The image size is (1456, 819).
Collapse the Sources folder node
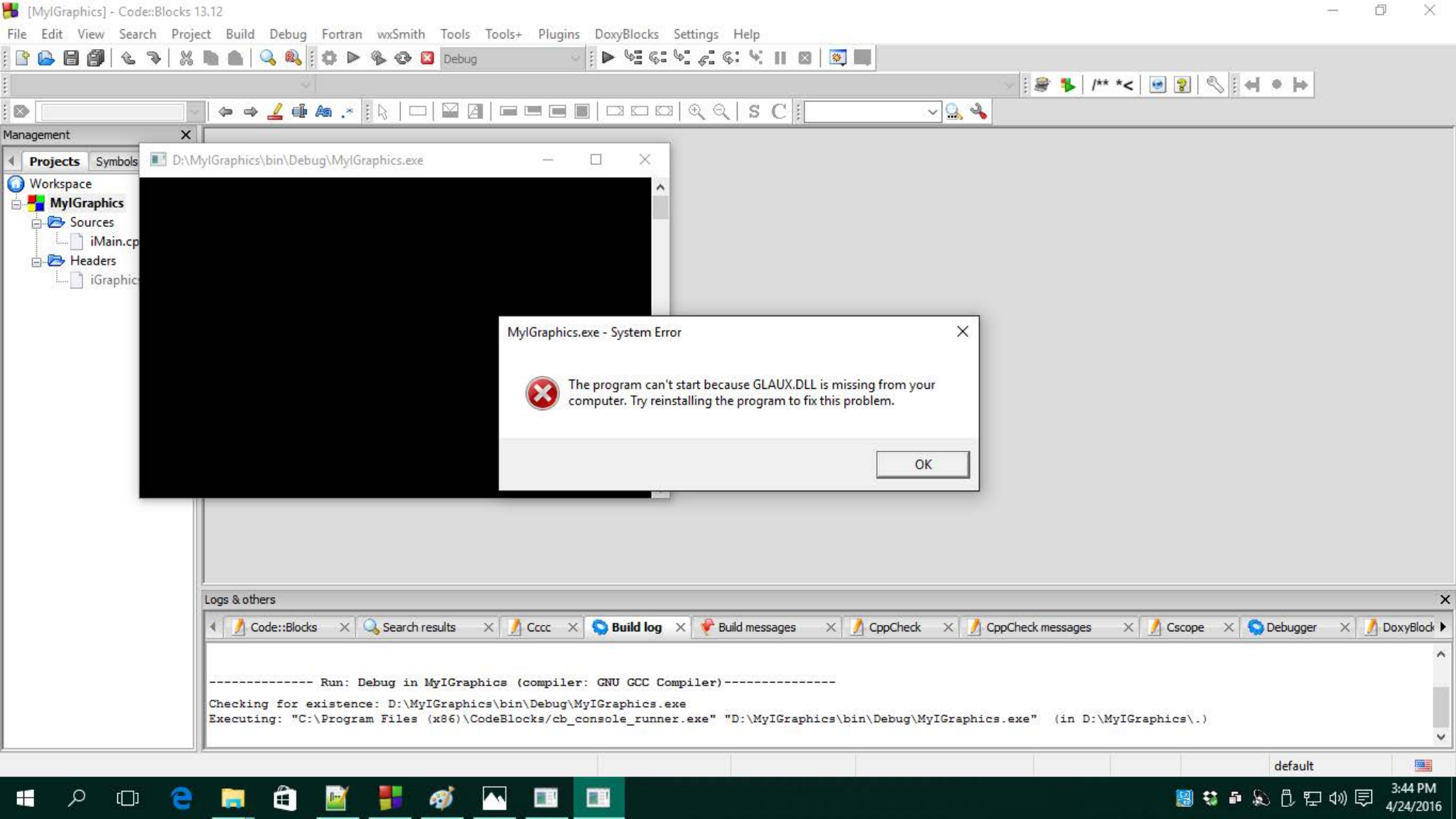(36, 223)
